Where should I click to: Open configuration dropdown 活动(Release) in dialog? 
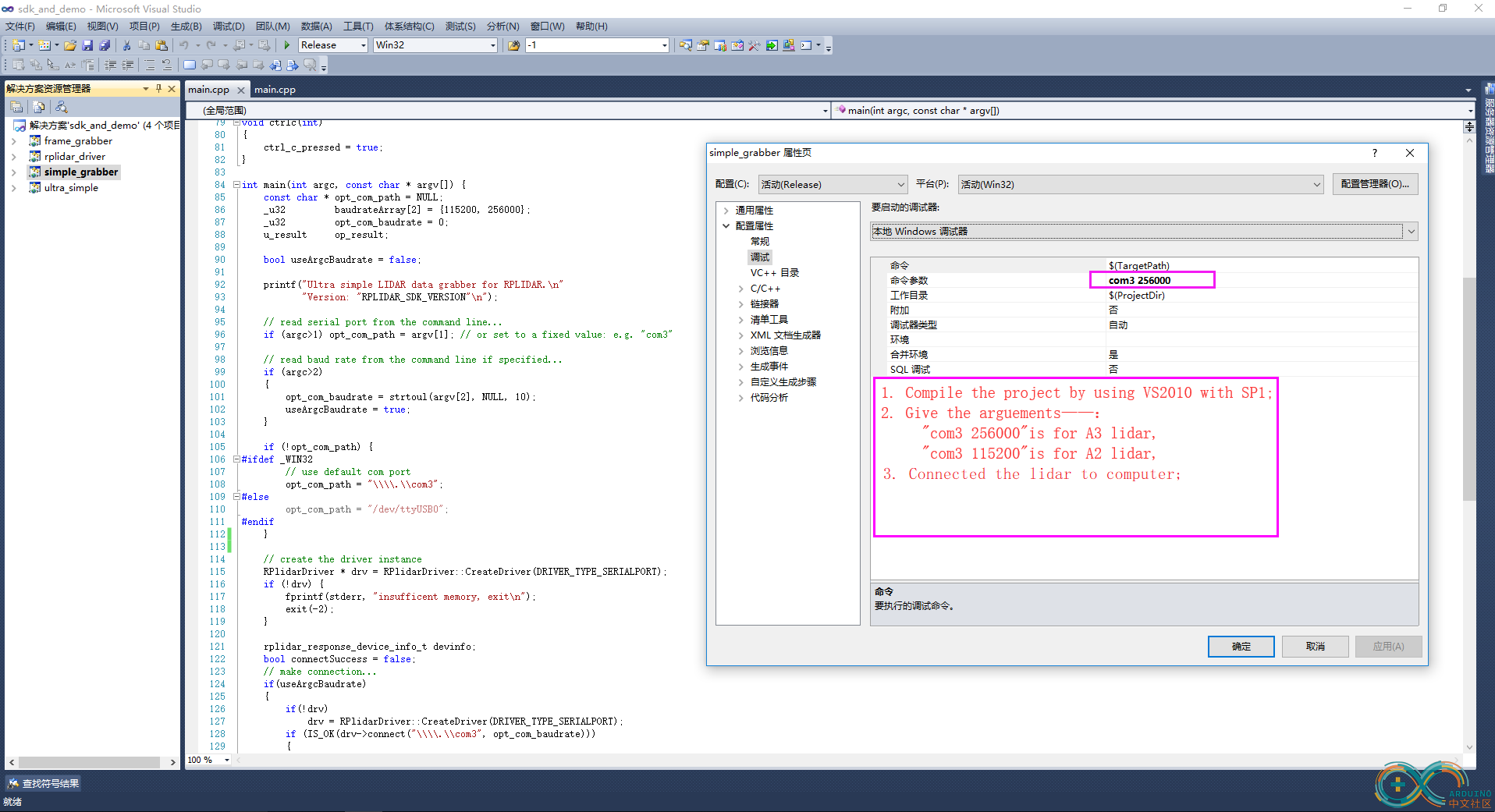click(833, 185)
